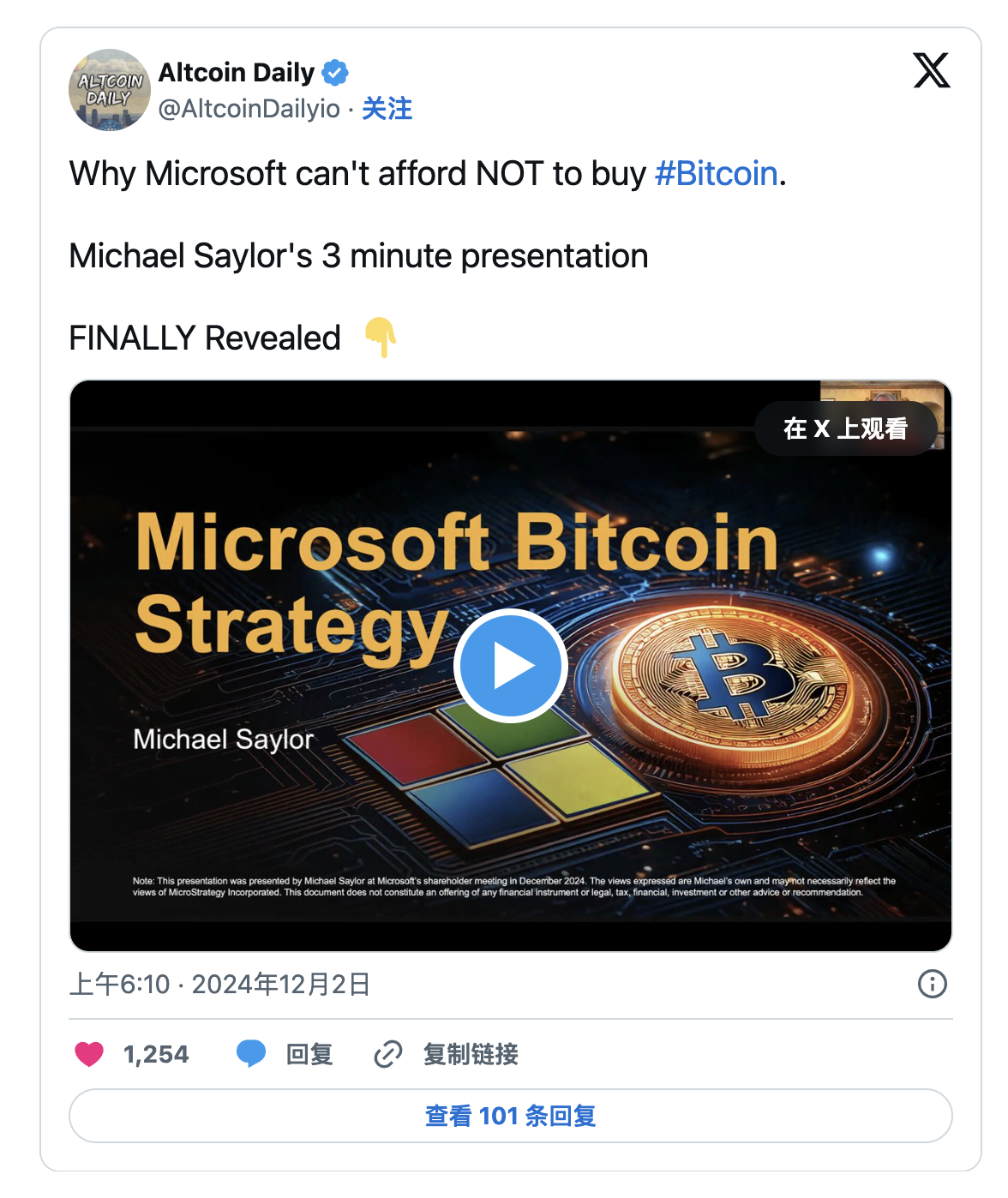Screen dimensions: 1008x1198
Task: Click the X logo icon
Action: [932, 70]
